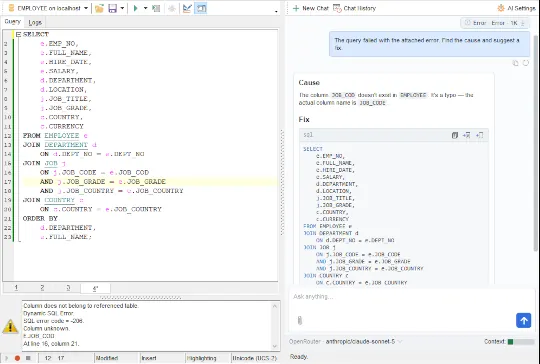540x364 pixels.
Task: Click the Highlighting status bar cell
Action: (208, 358)
